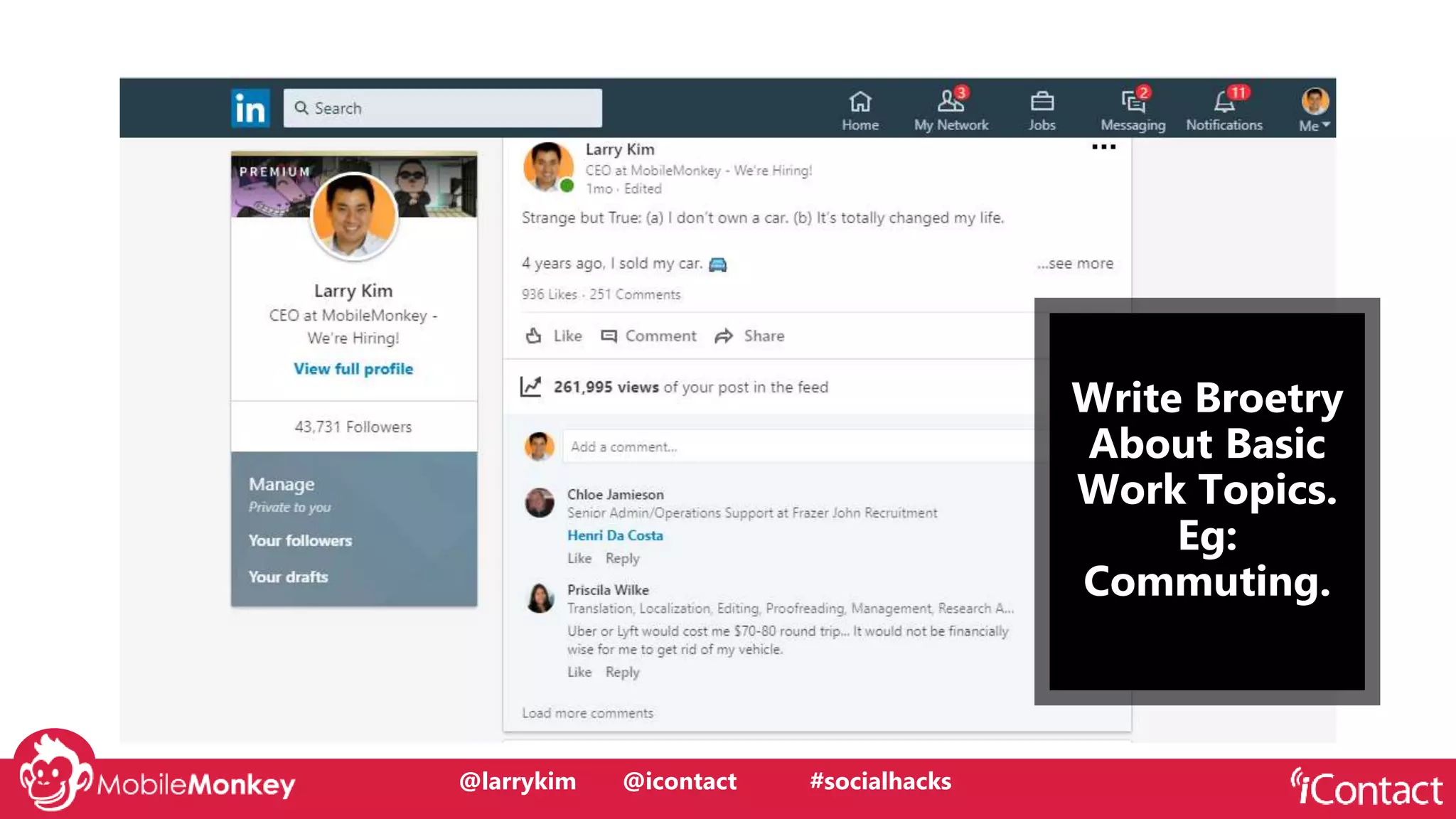Click the search magnifier icon
Viewport: 1456px width, 819px height.
tap(301, 108)
